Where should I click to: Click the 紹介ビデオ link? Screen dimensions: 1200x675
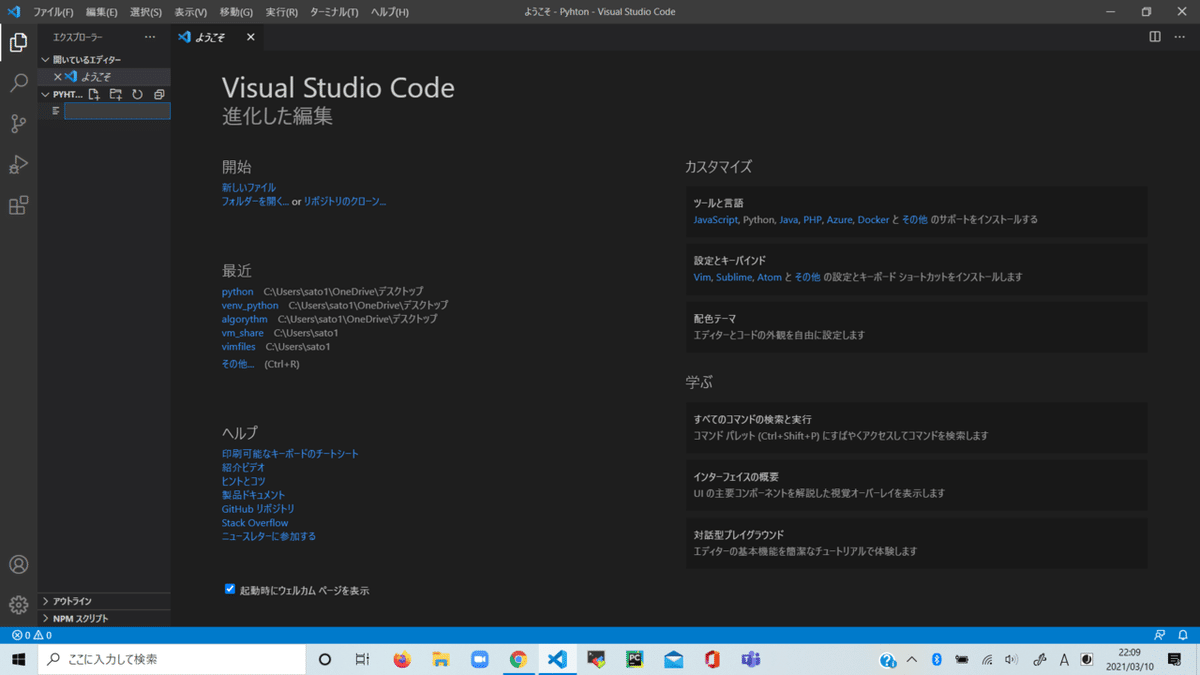click(x=244, y=467)
